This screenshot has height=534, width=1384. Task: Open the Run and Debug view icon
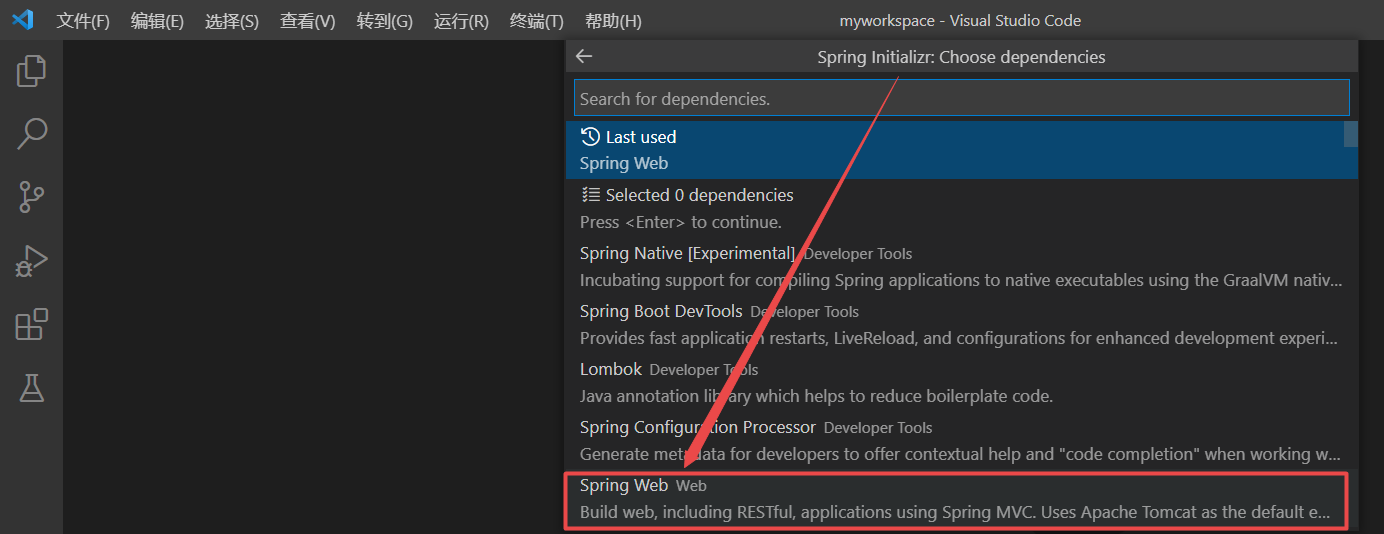point(31,260)
